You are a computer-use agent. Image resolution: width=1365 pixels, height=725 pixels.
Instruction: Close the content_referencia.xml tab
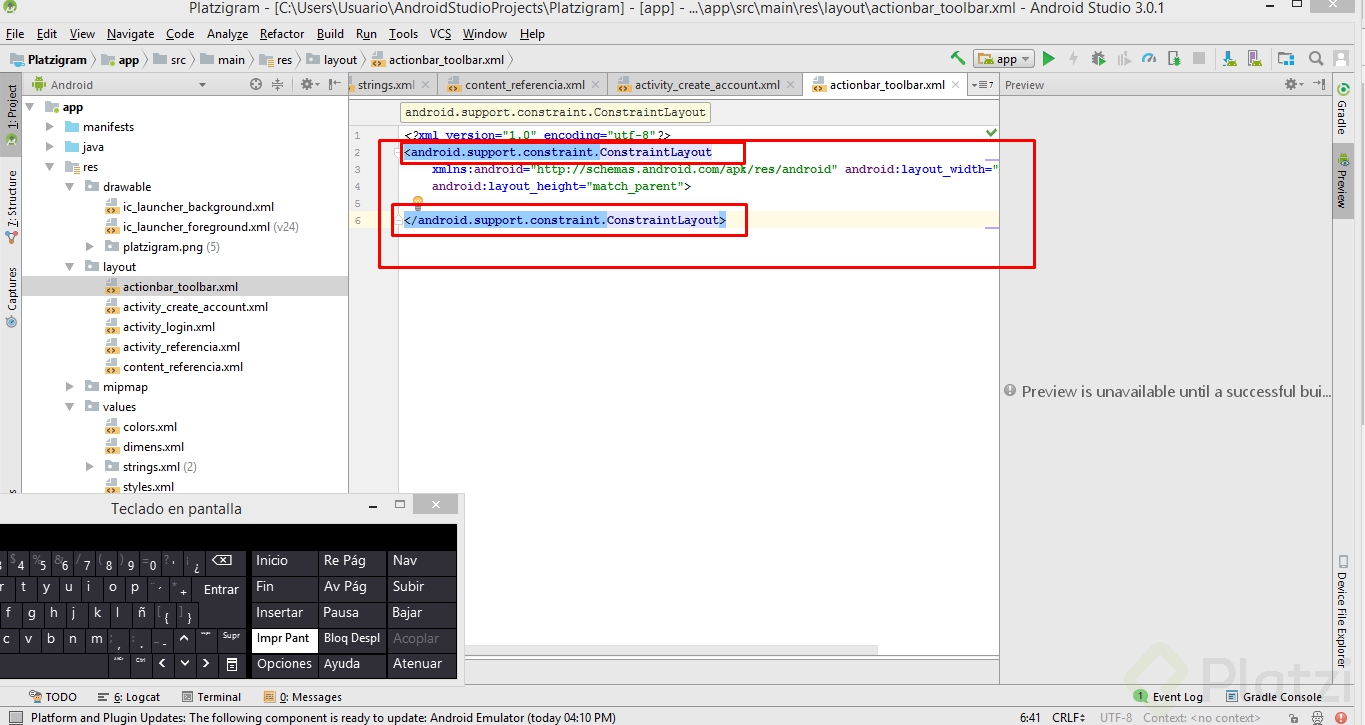coord(595,85)
